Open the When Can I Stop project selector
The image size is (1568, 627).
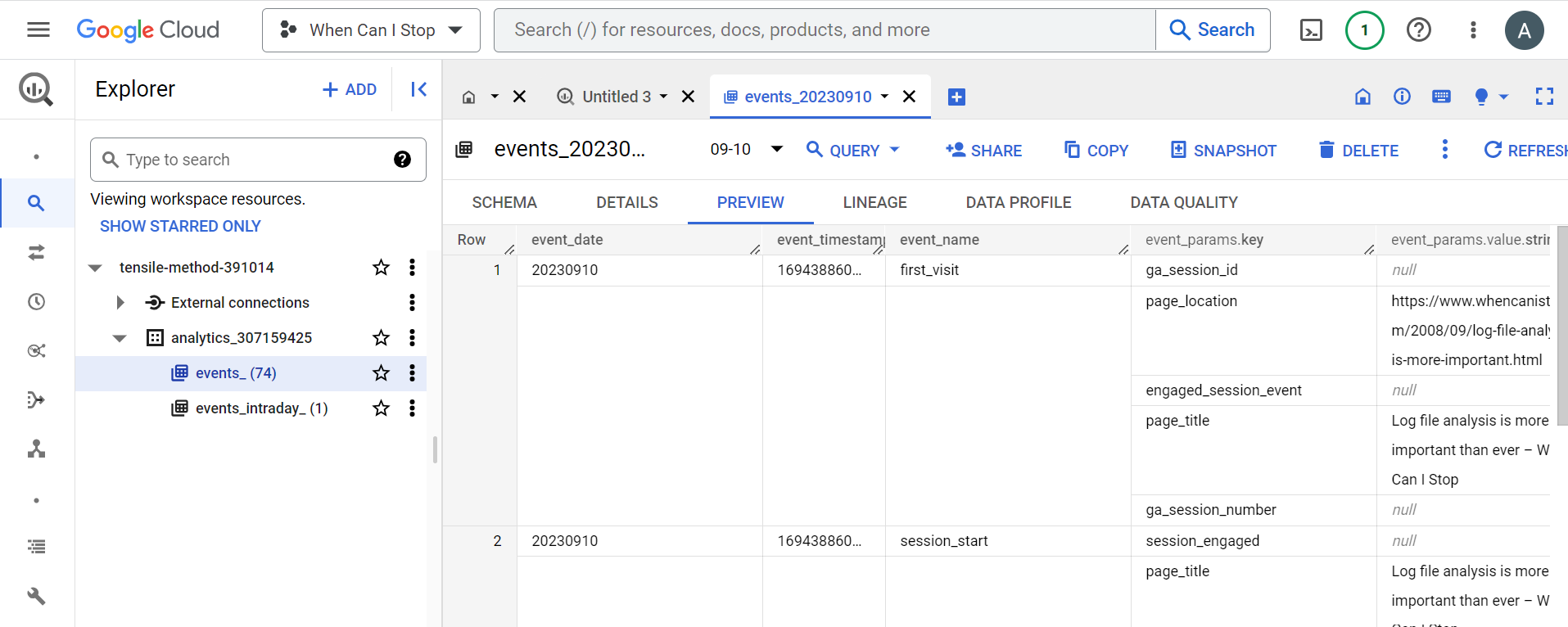(x=371, y=30)
